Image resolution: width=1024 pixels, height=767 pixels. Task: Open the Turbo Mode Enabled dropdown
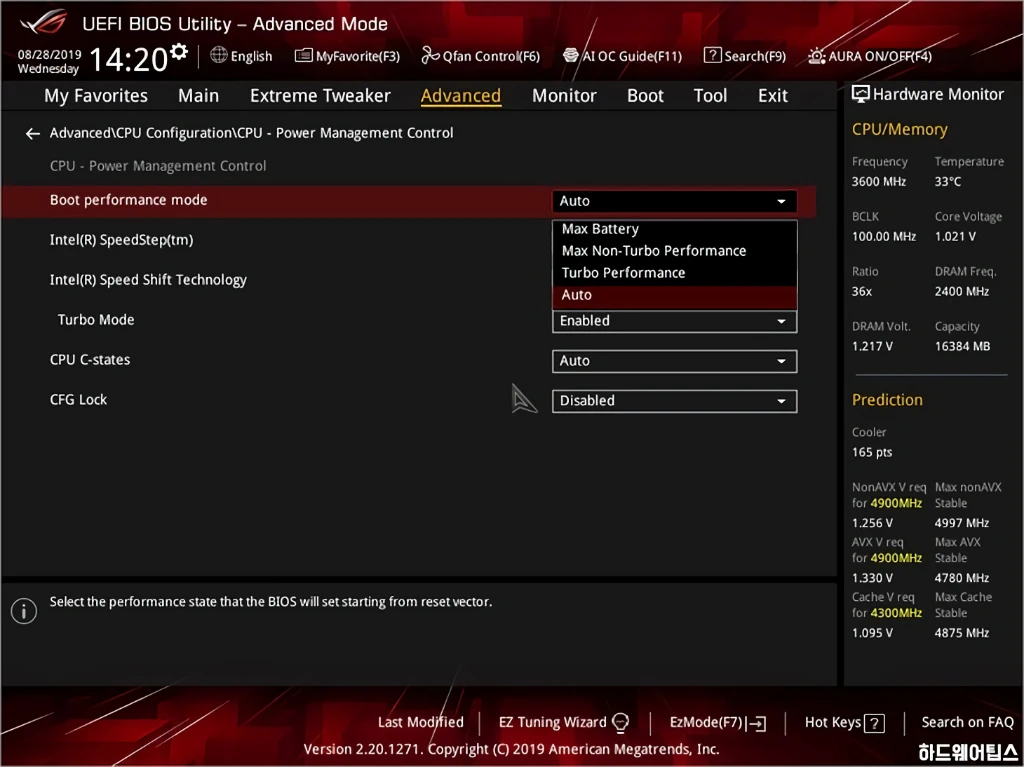coord(674,321)
